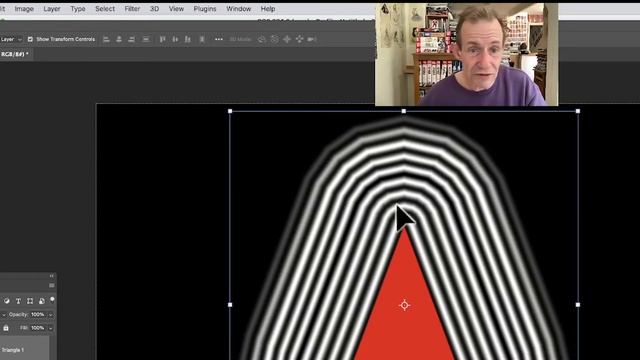The width and height of the screenshot is (640, 360).
Task: Select the 3D Pan mode icon
Action: pos(287,39)
